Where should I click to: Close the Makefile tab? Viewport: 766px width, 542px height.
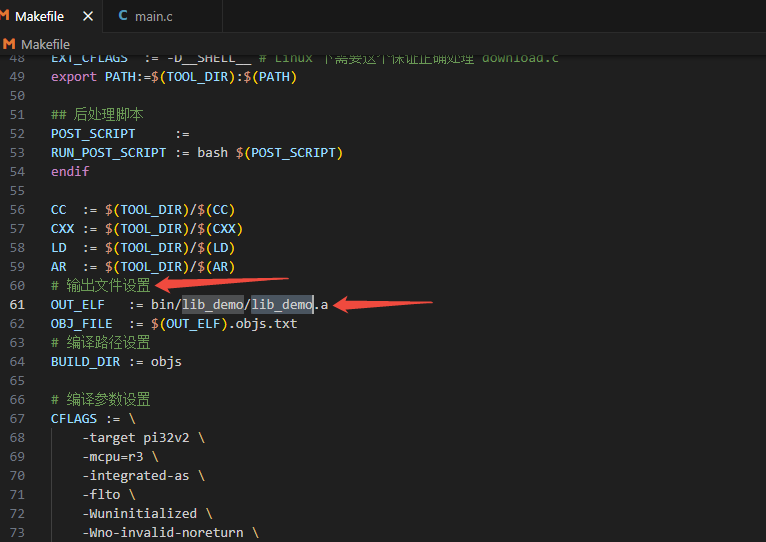coord(88,17)
